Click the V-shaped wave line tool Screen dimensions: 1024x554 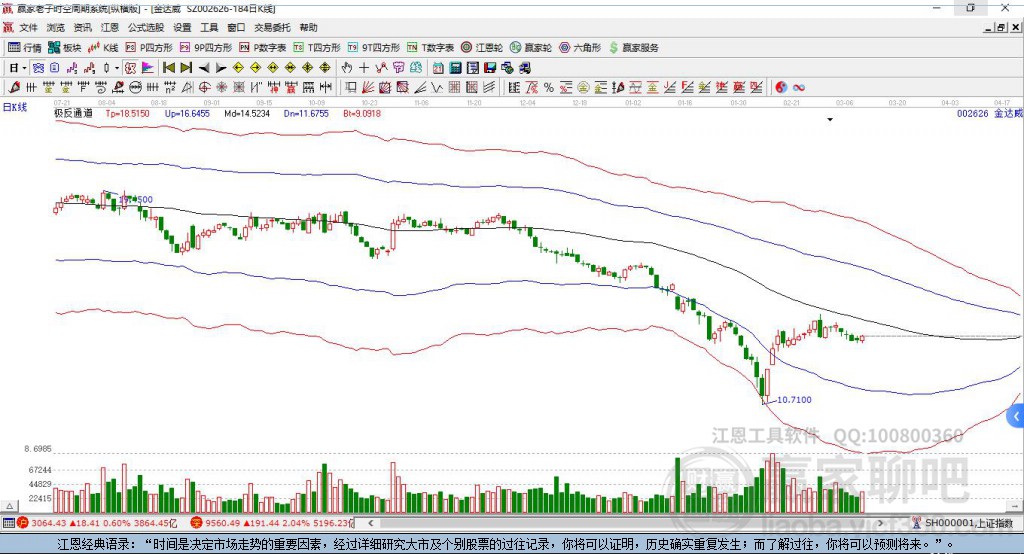tap(436, 87)
